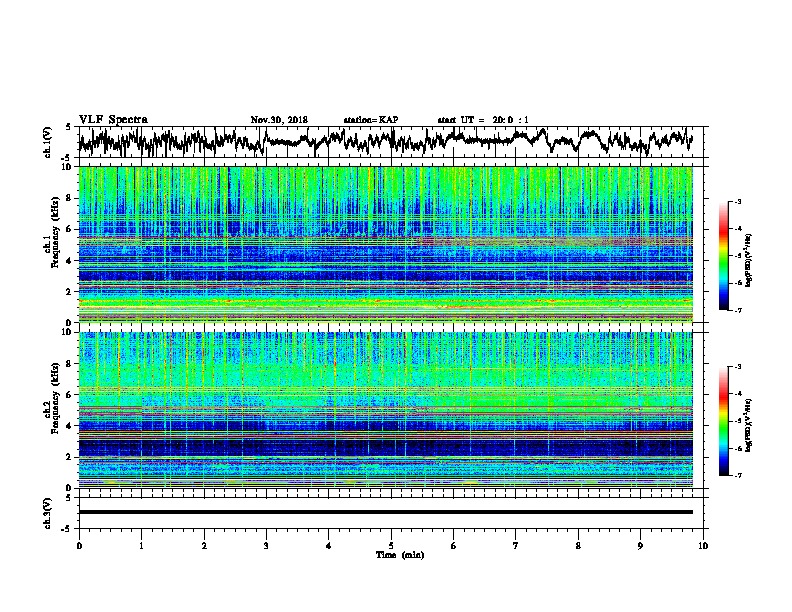This screenshot has width=792, height=612.
Task: Click the thick black ch.3 voltage trace
Action: coord(385,512)
